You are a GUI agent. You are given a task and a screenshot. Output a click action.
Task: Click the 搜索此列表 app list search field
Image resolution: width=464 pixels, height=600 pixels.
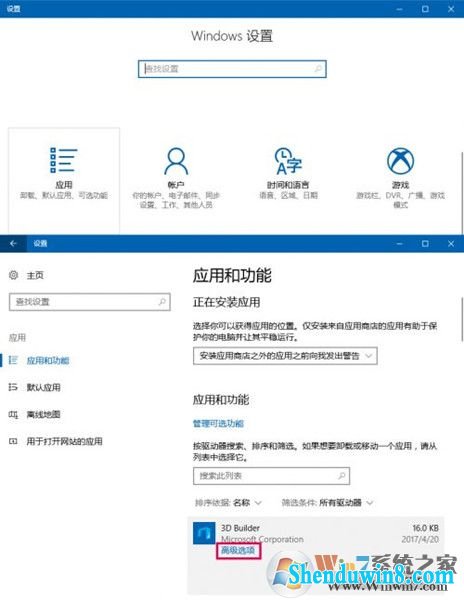tap(271, 476)
